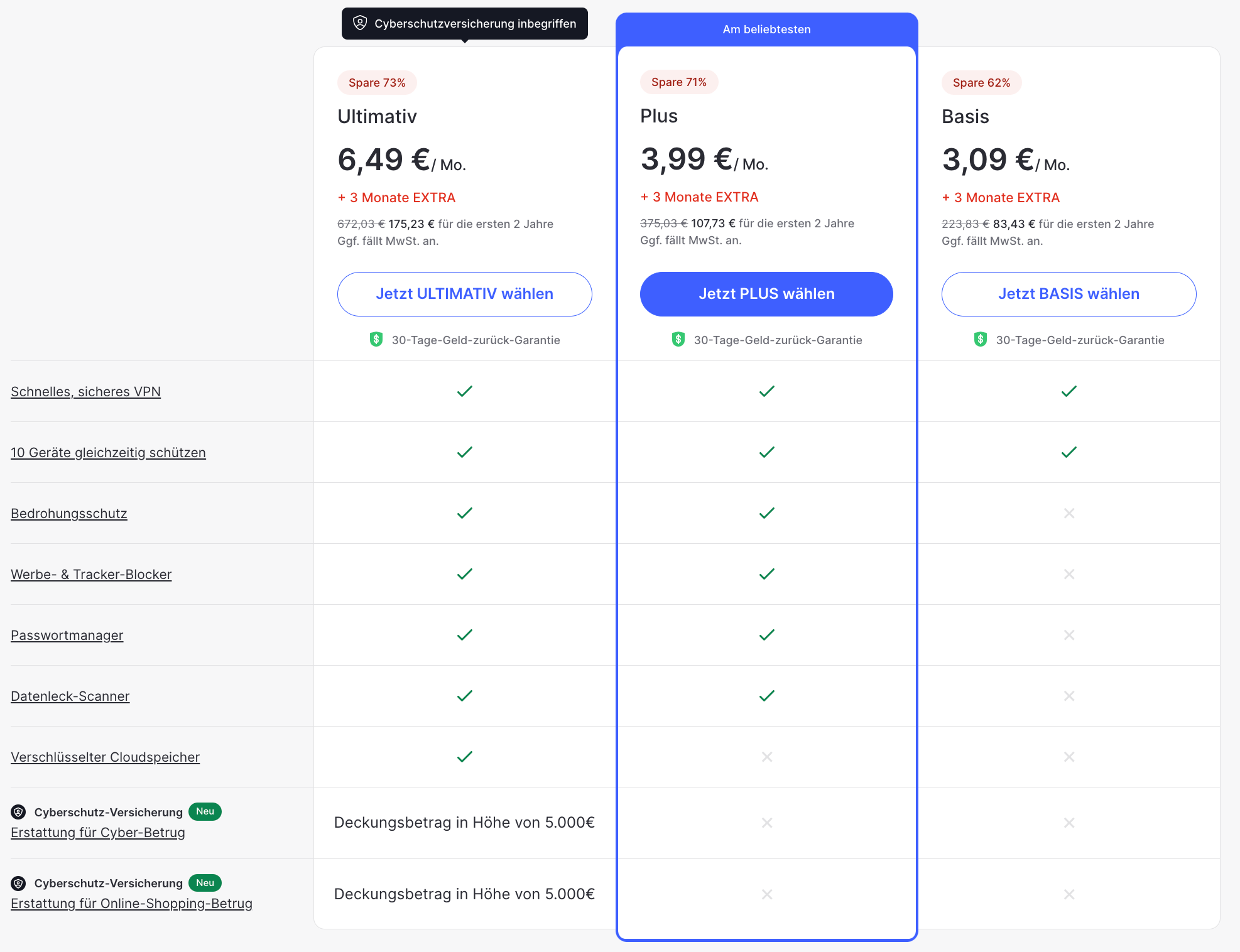Image resolution: width=1240 pixels, height=952 pixels.
Task: Click the Plus checkmark for Datenleck-Scanner
Action: click(767, 696)
